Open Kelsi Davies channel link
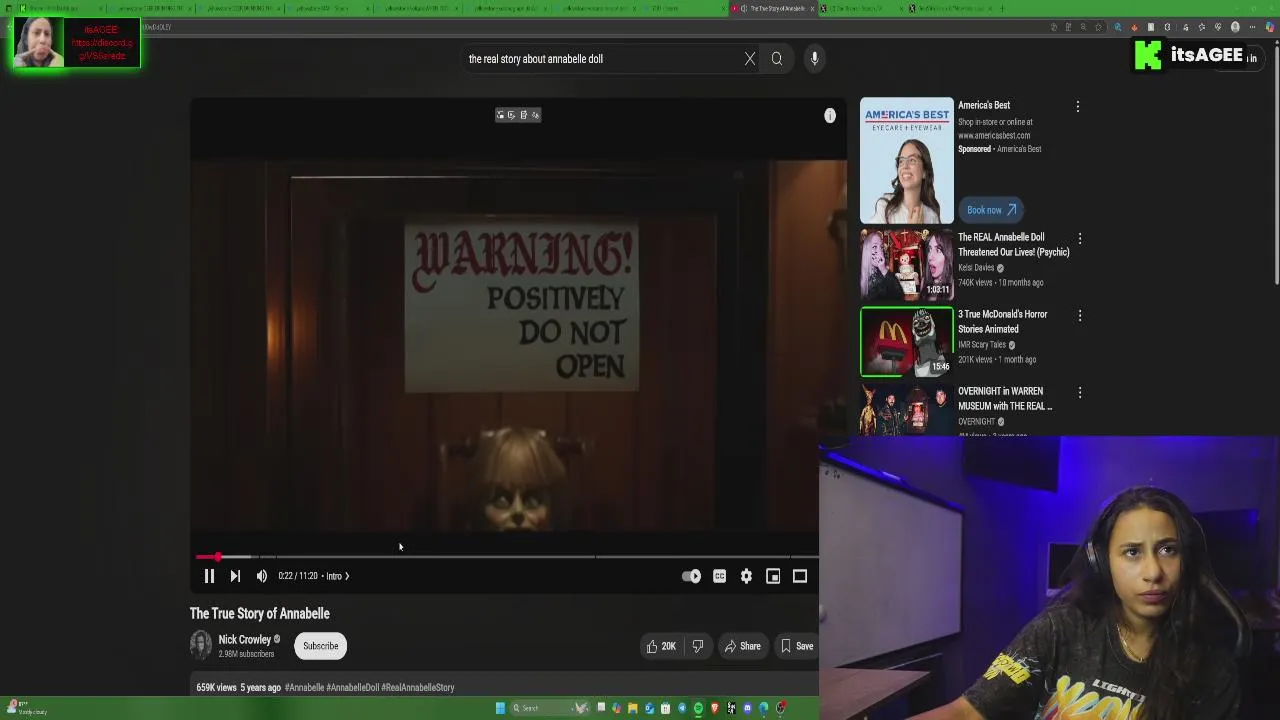Viewport: 1280px width, 720px height. pyautogui.click(x=976, y=268)
